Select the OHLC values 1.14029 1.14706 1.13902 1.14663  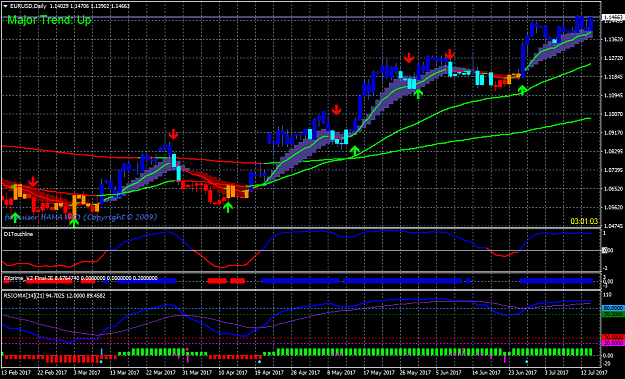(89, 6)
